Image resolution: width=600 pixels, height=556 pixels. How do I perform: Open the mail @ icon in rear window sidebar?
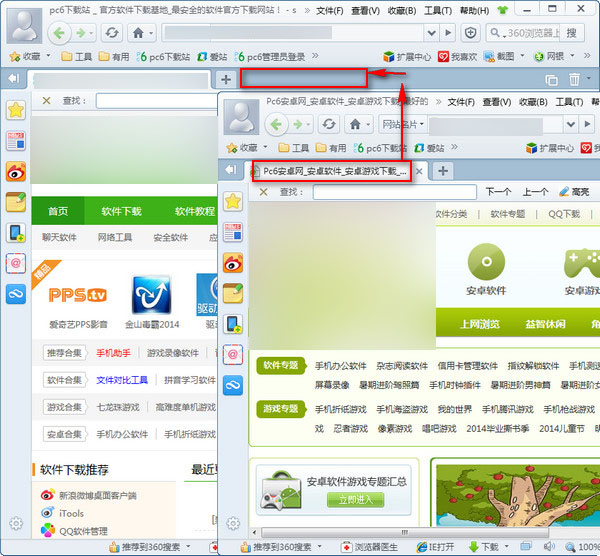pos(16,263)
